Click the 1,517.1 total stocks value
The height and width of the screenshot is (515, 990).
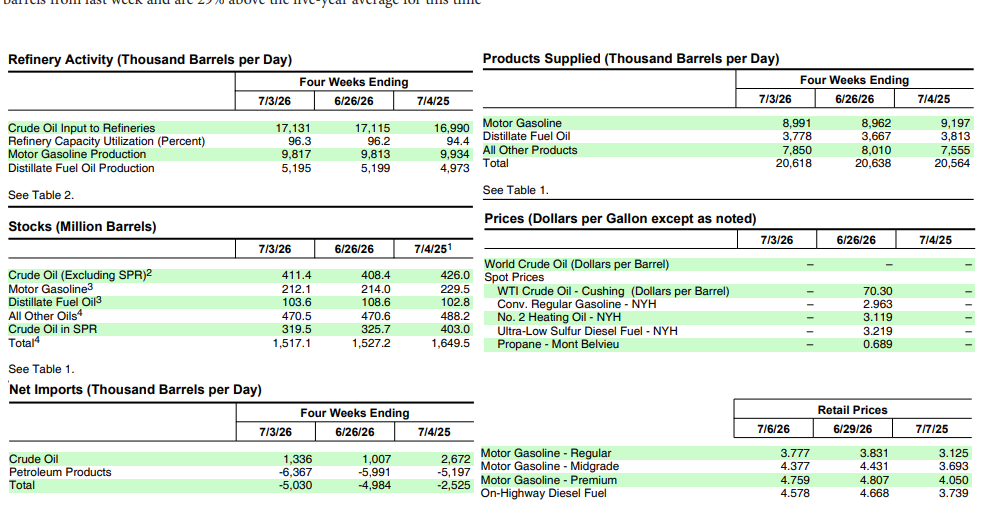292,343
